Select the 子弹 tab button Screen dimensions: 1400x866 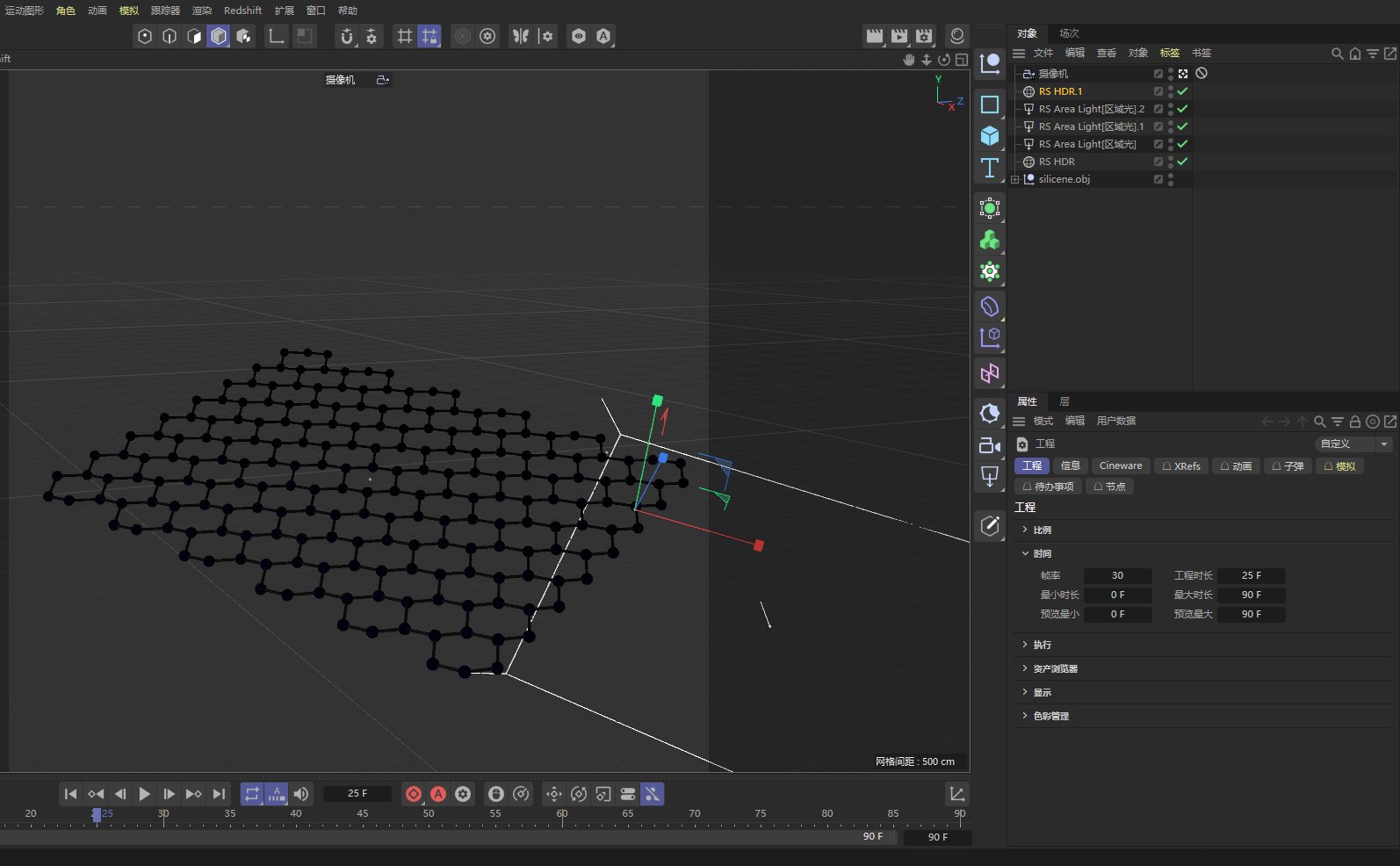[x=1288, y=466]
